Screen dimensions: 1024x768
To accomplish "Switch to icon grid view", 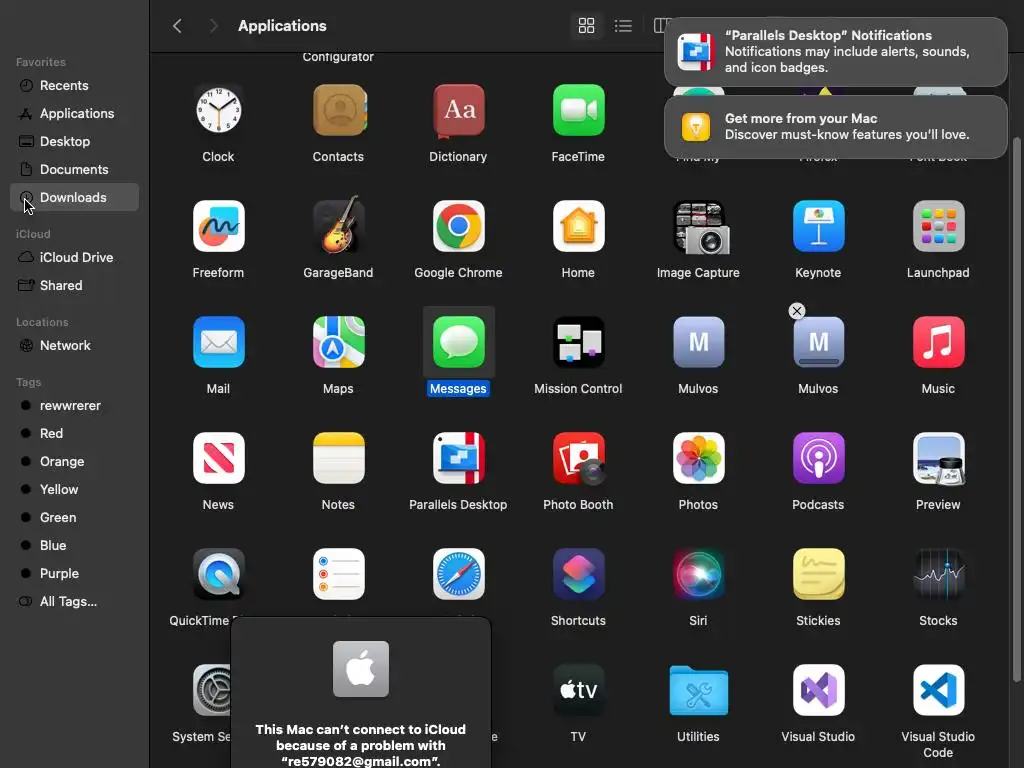I will coord(586,25).
